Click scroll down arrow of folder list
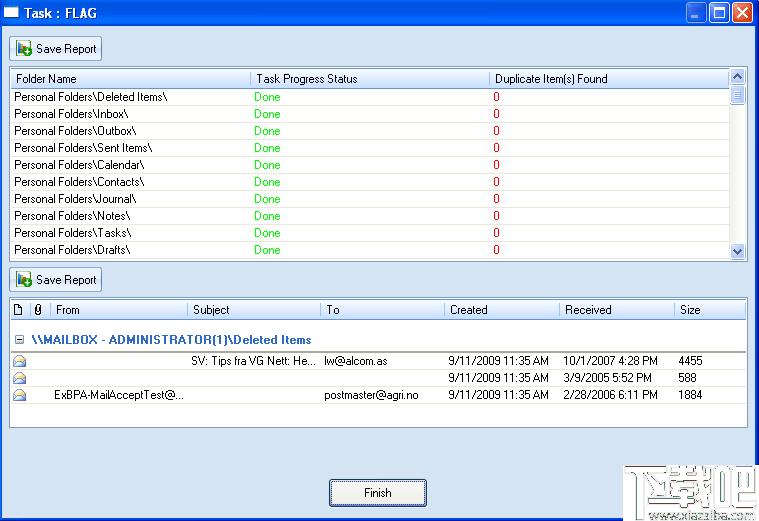The width and height of the screenshot is (759, 521). [x=737, y=251]
